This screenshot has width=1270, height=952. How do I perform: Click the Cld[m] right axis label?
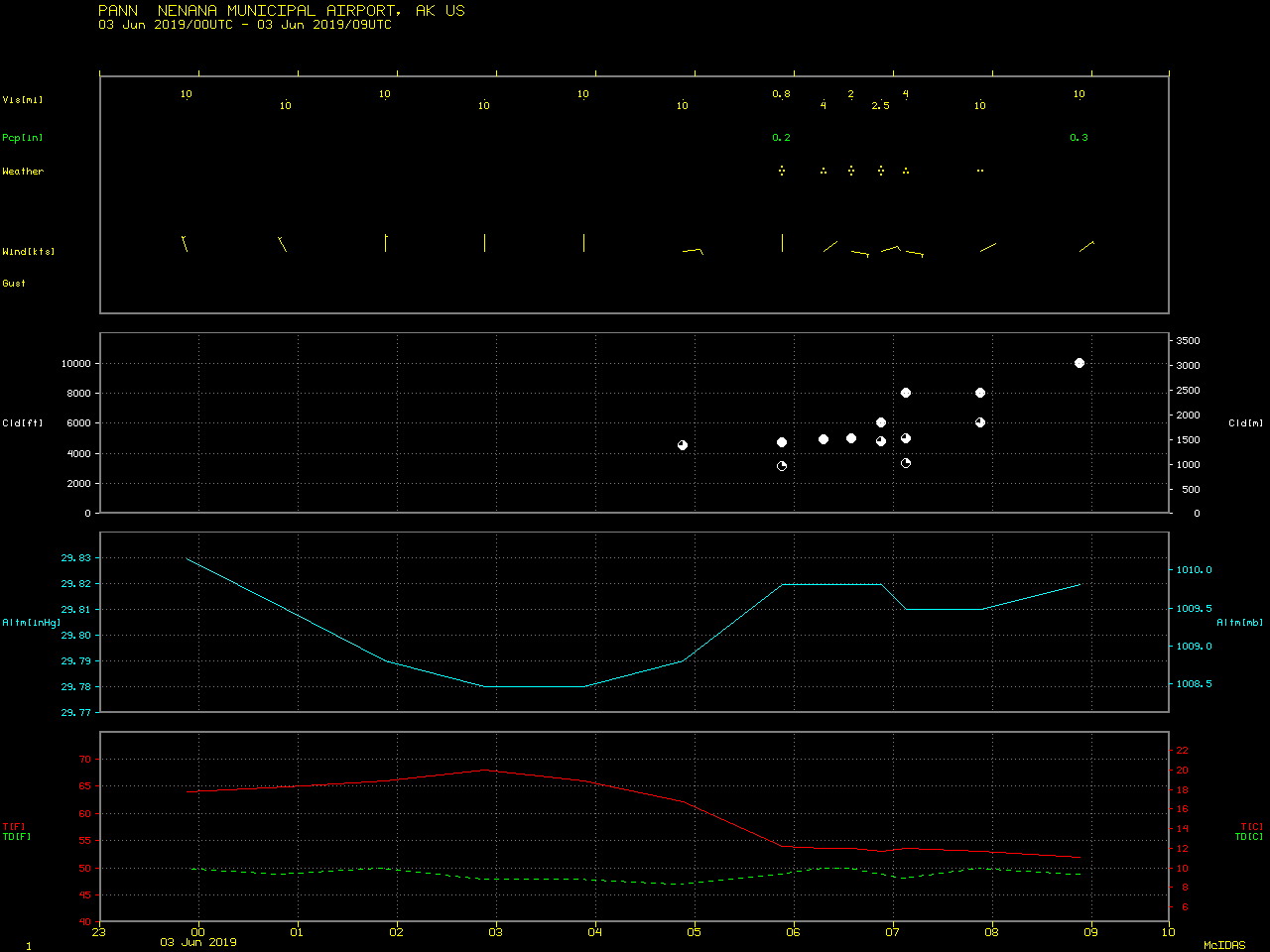pyautogui.click(x=1245, y=423)
